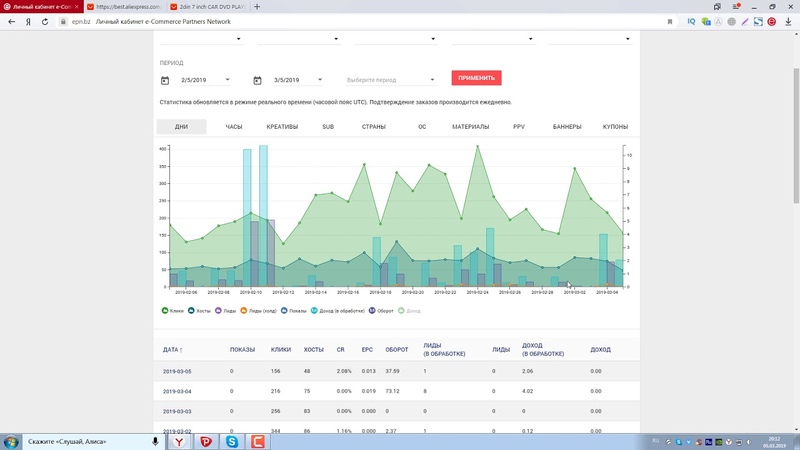Reload the page with refresh icon
The height and width of the screenshot is (450, 800).
(44, 21)
